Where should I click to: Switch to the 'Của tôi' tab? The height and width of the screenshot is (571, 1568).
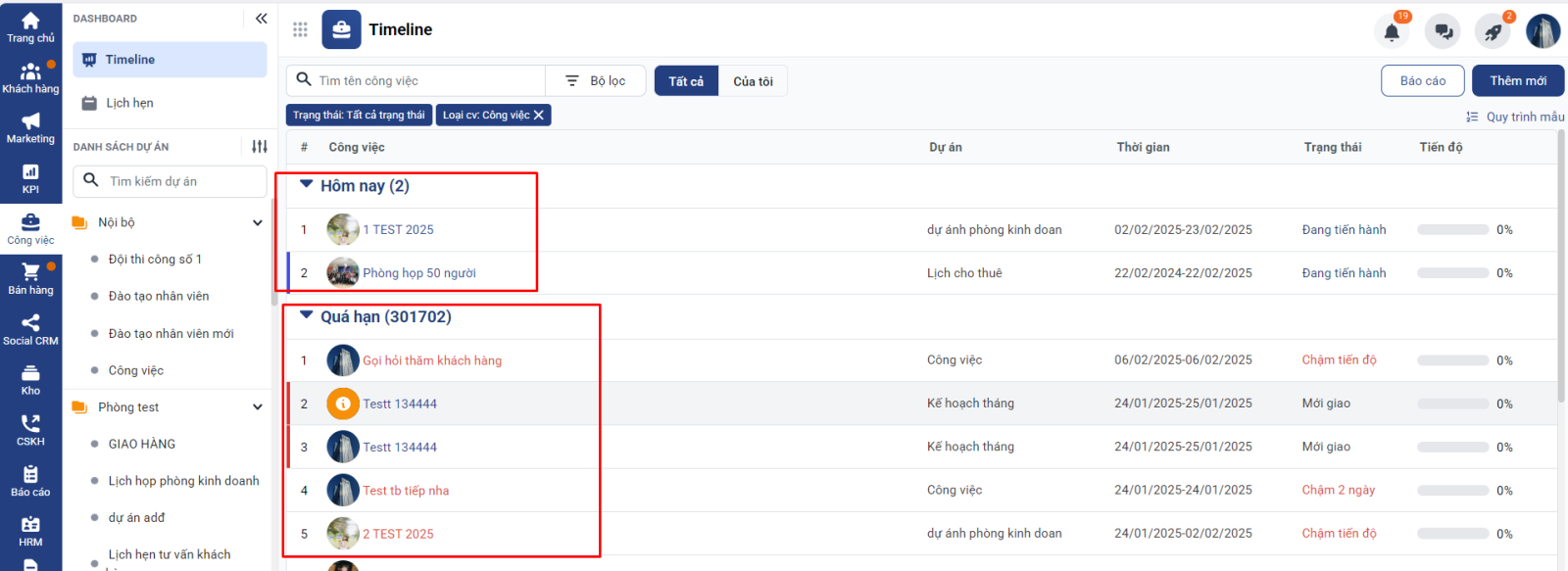[753, 81]
